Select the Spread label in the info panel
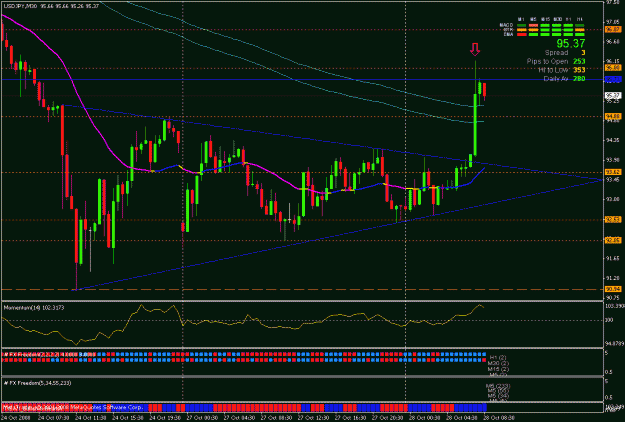This screenshot has width=625, height=422. coord(556,53)
